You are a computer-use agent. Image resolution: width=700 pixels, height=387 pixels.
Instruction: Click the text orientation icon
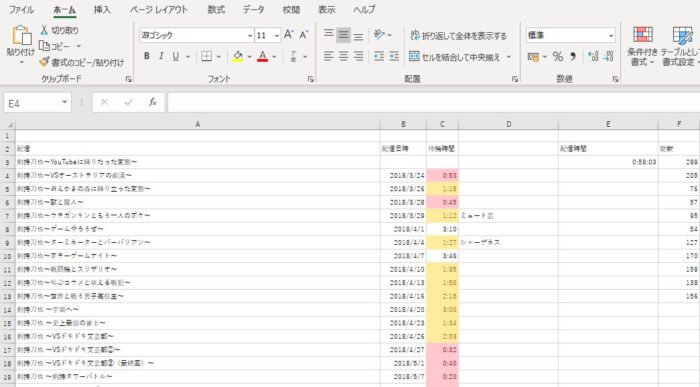tap(379, 34)
